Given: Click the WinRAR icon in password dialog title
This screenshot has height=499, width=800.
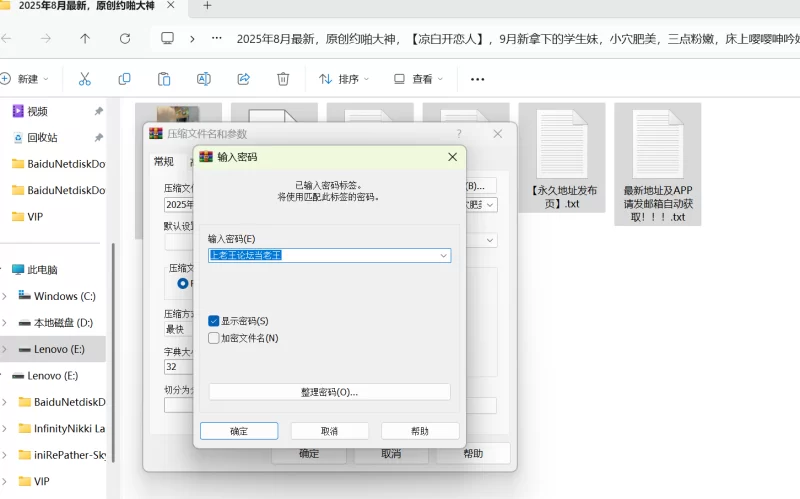Looking at the screenshot, I should coord(206,157).
